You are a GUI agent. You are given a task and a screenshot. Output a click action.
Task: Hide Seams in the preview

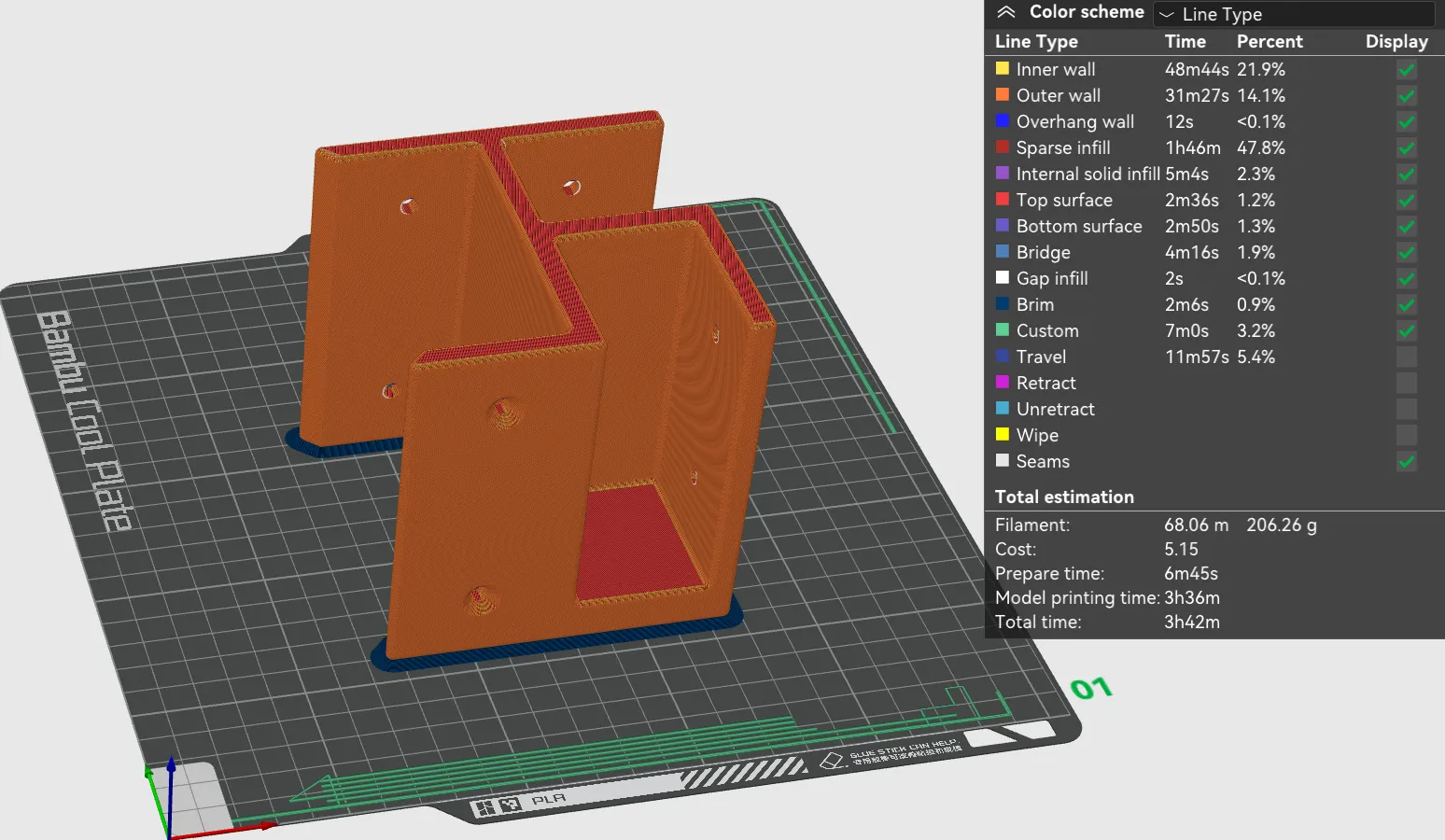(x=1407, y=461)
